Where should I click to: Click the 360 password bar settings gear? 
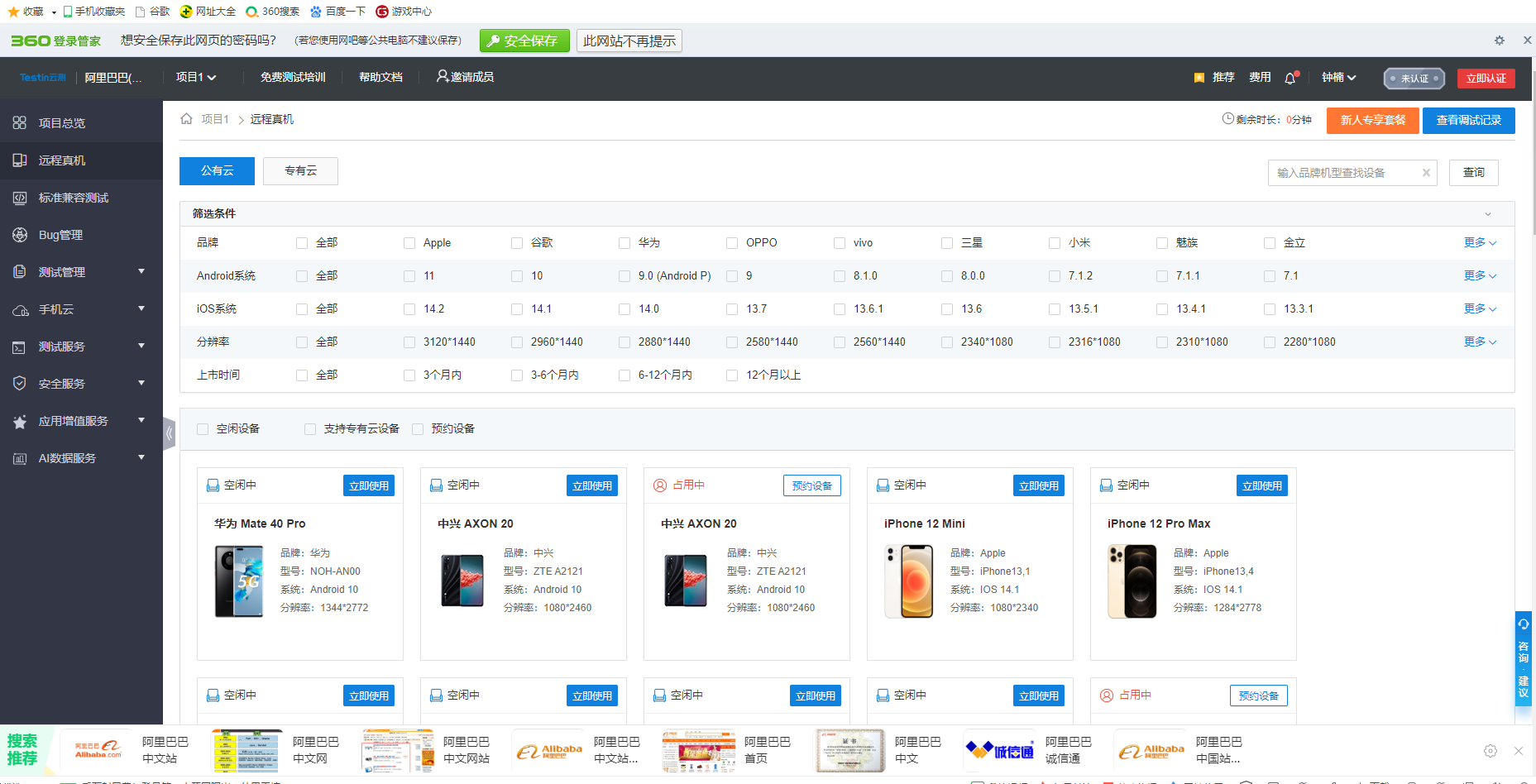pos(1500,41)
